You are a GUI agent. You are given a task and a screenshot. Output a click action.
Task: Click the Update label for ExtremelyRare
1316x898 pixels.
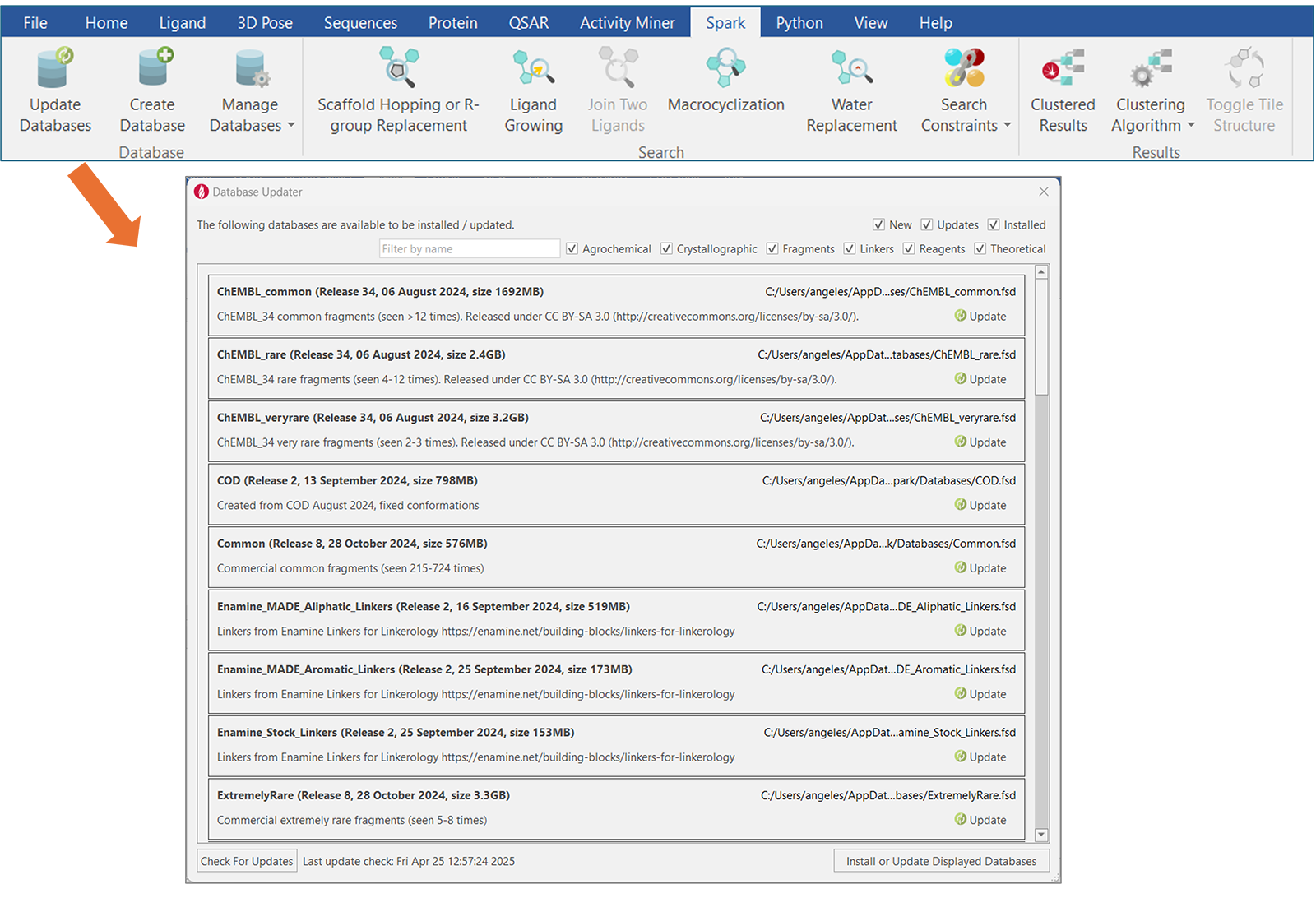(x=988, y=820)
